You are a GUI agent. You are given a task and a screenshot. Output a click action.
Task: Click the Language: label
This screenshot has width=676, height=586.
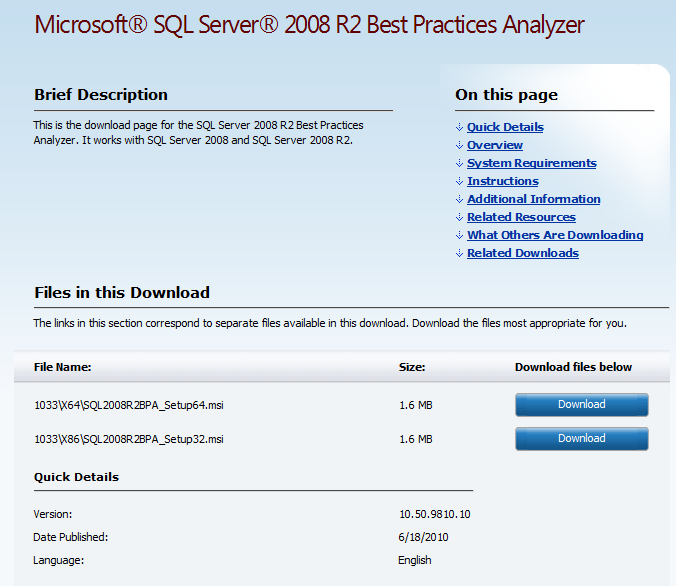(x=59, y=560)
